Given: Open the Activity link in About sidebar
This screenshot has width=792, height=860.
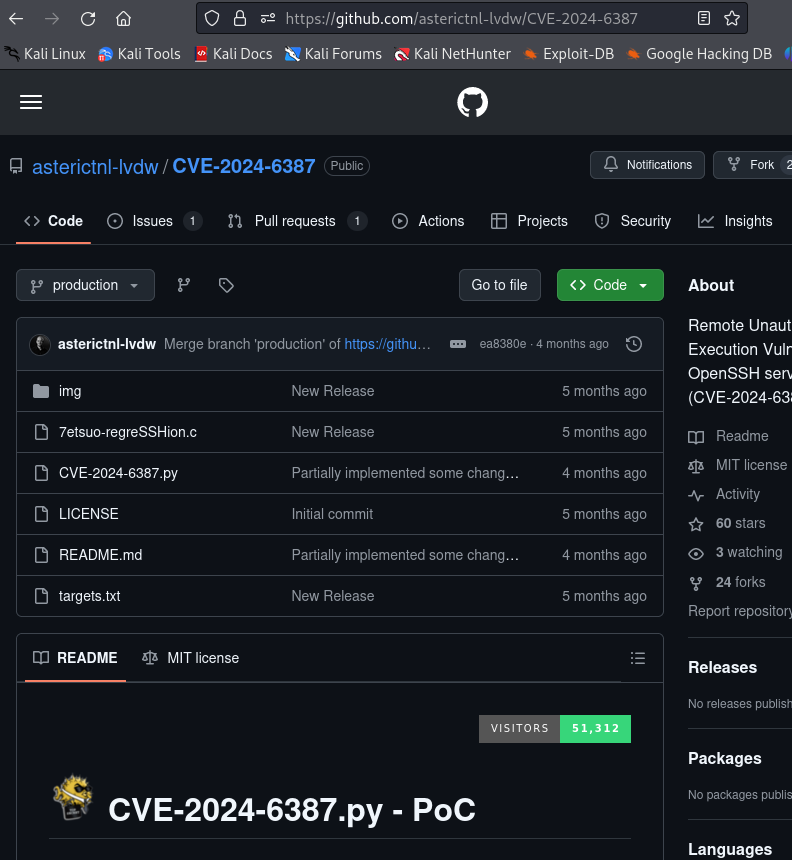Looking at the screenshot, I should click(x=737, y=494).
